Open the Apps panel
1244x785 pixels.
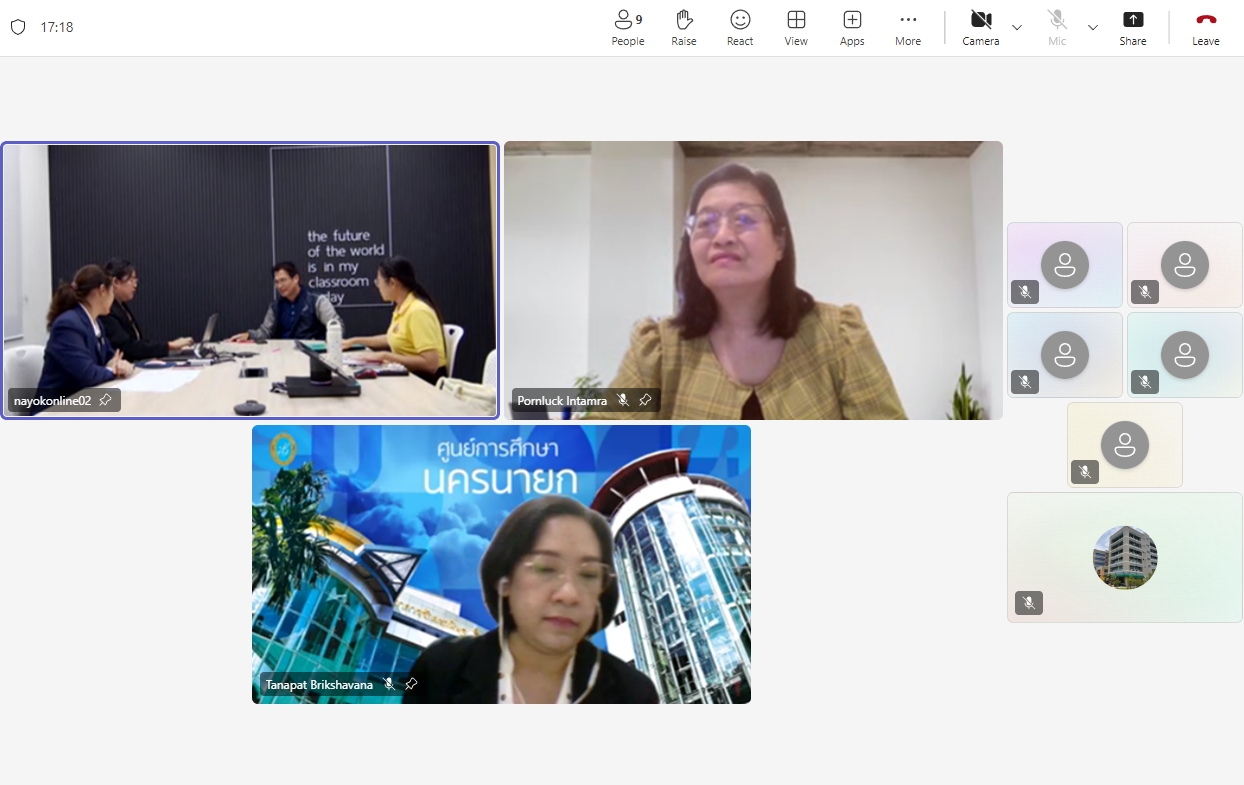[852, 28]
